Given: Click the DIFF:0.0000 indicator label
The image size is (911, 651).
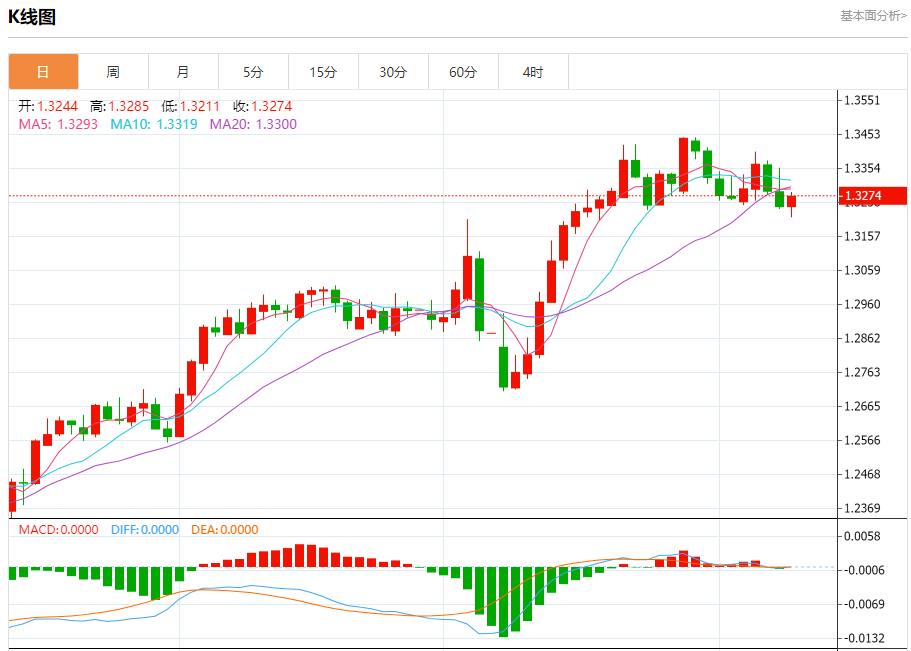Looking at the screenshot, I should click(x=145, y=530).
